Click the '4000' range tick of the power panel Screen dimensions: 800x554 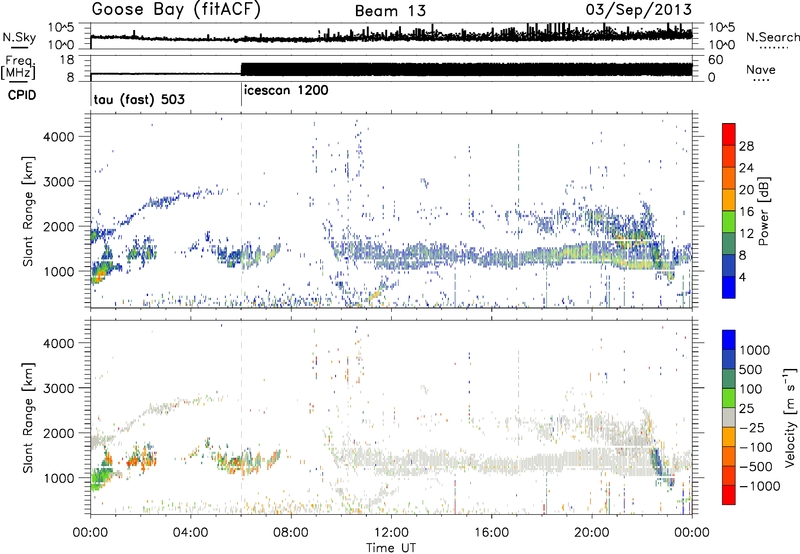(59, 137)
